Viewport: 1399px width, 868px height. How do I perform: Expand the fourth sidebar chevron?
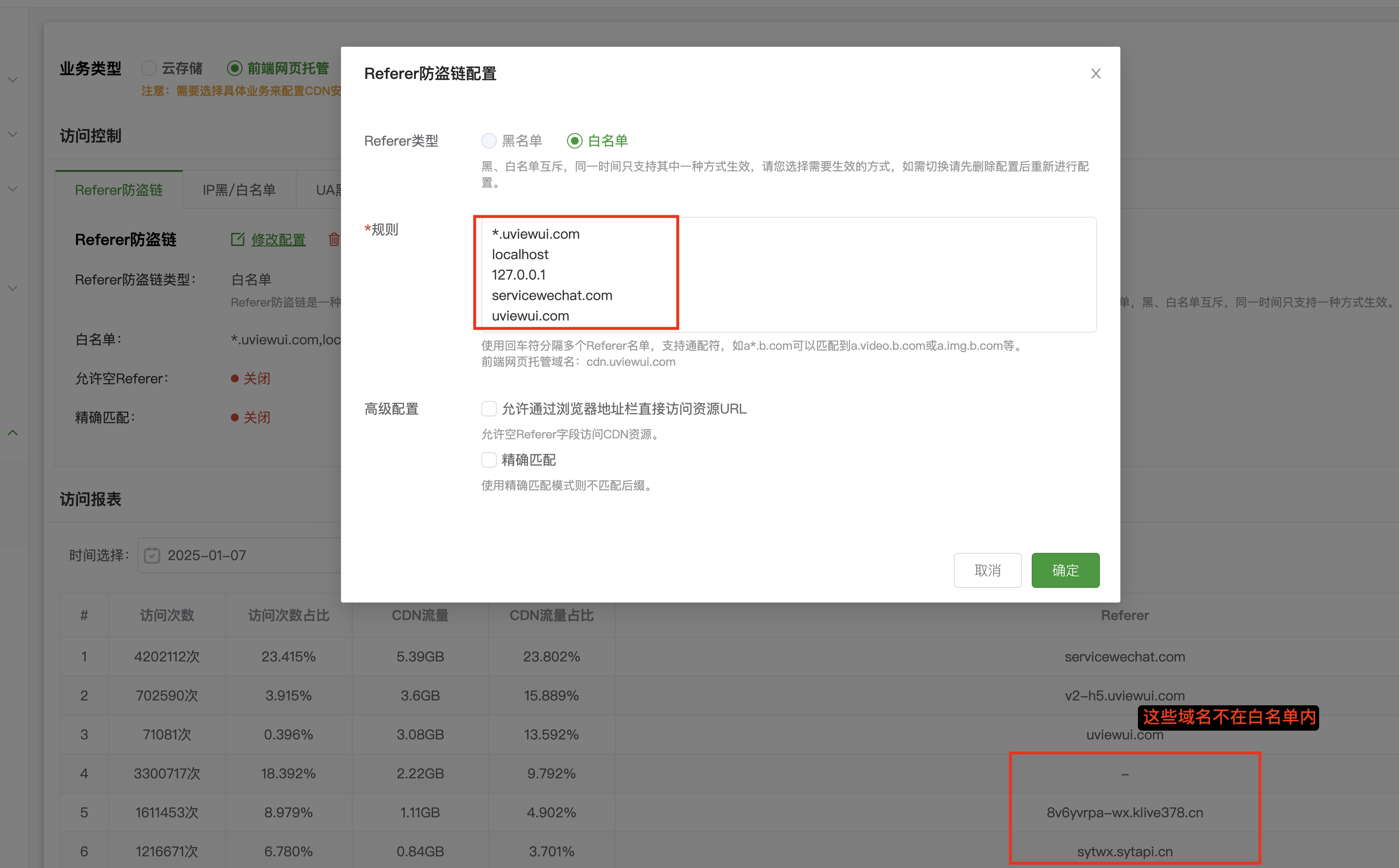(x=13, y=287)
